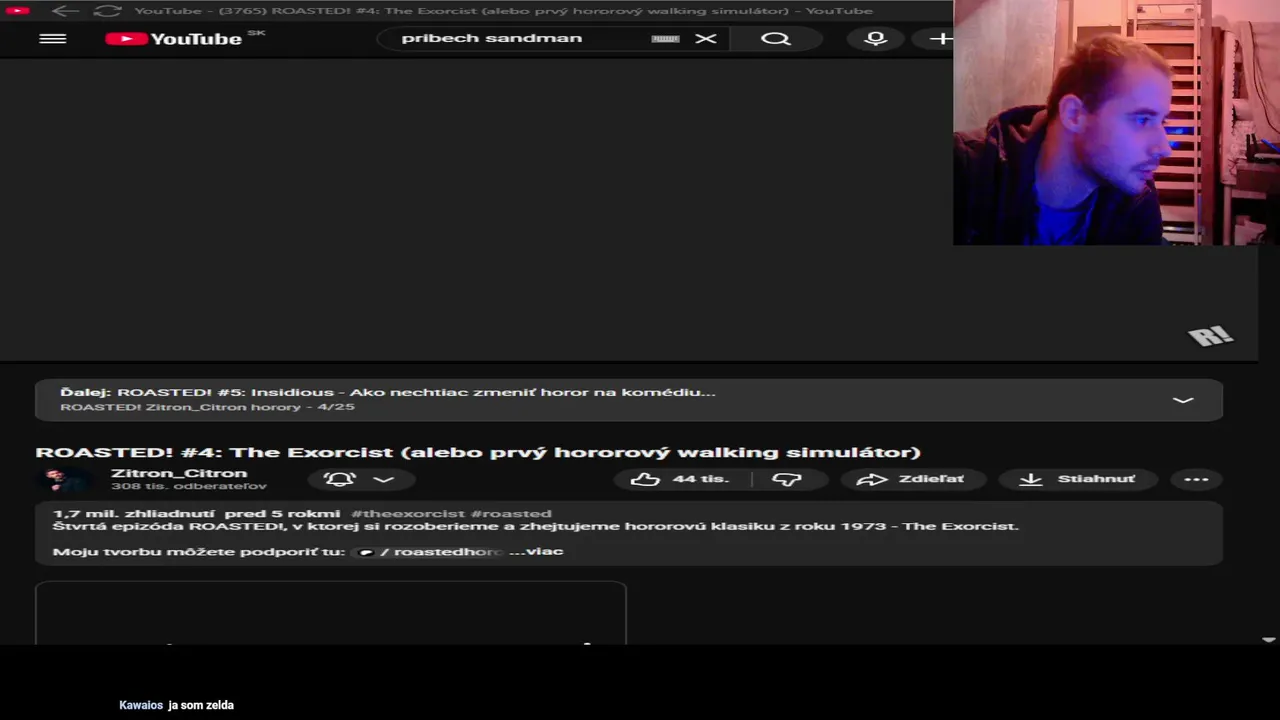Click the Zdieľať share button
1280x720 pixels.
click(x=912, y=479)
